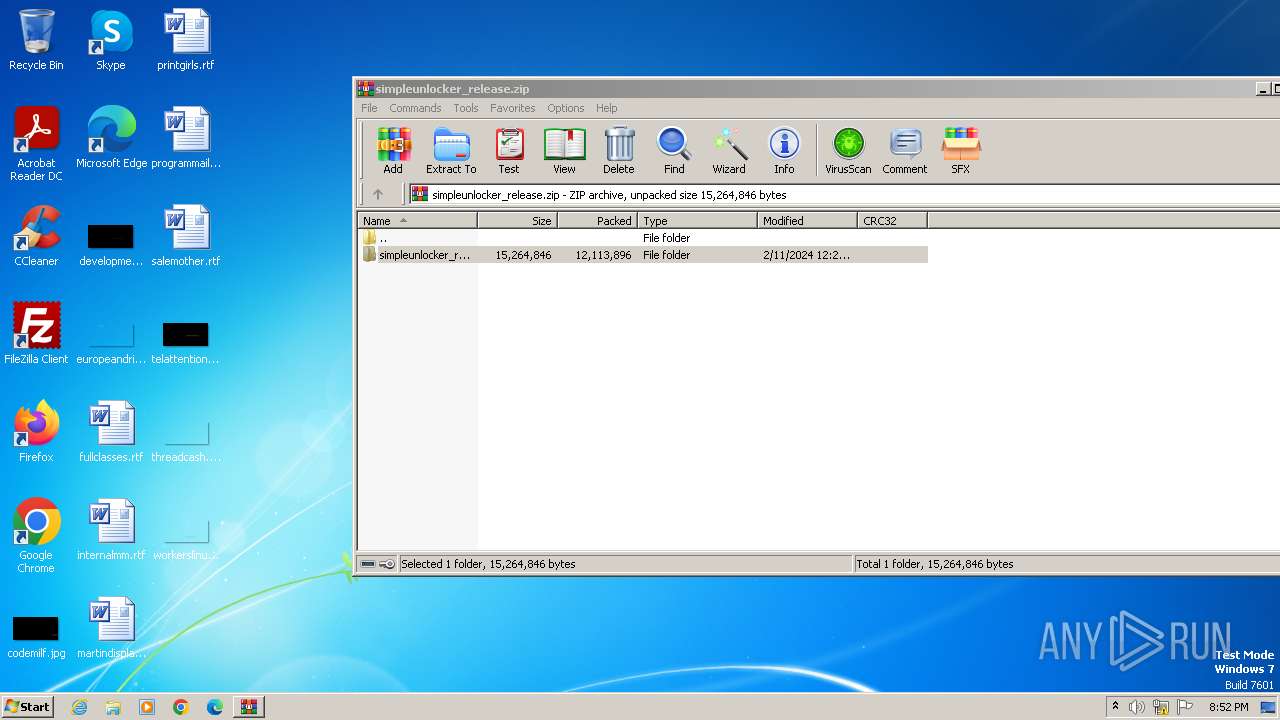Open the File menu
The width and height of the screenshot is (1280, 720).
tap(369, 108)
